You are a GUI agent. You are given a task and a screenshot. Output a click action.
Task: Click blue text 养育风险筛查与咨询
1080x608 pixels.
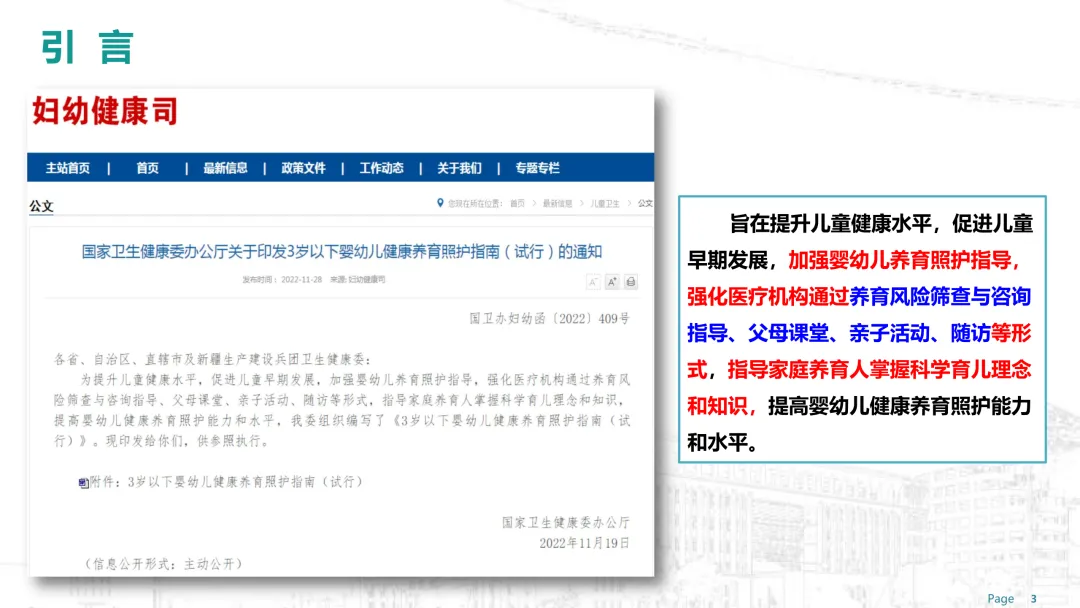tap(940, 297)
